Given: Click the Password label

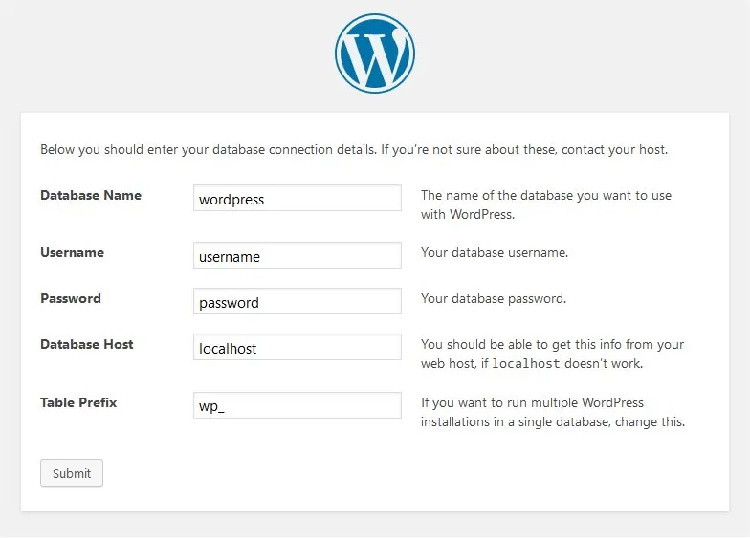Looking at the screenshot, I should [x=70, y=298].
